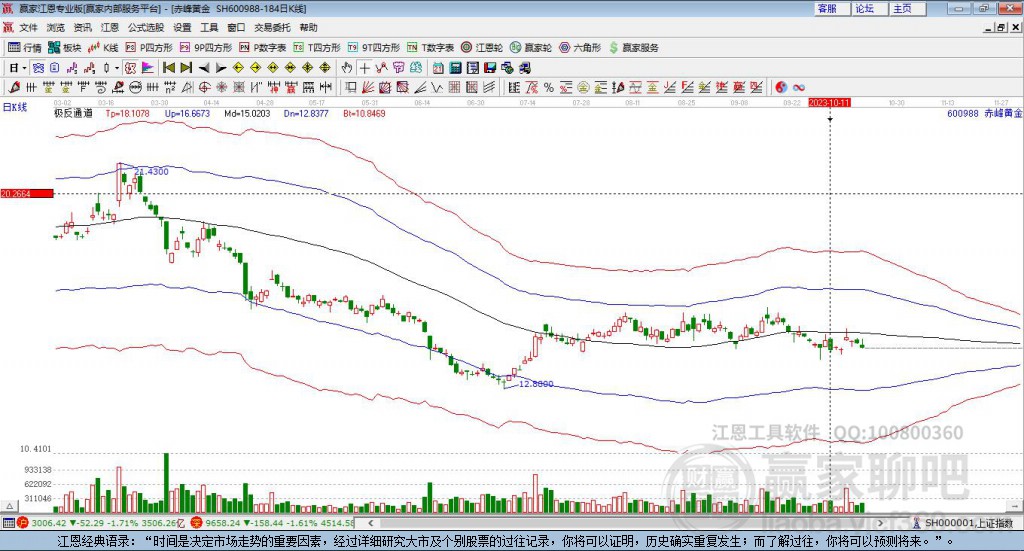Click the Tp=18.1078 indicator value
Screen dimensions: 1024x551
(127, 114)
